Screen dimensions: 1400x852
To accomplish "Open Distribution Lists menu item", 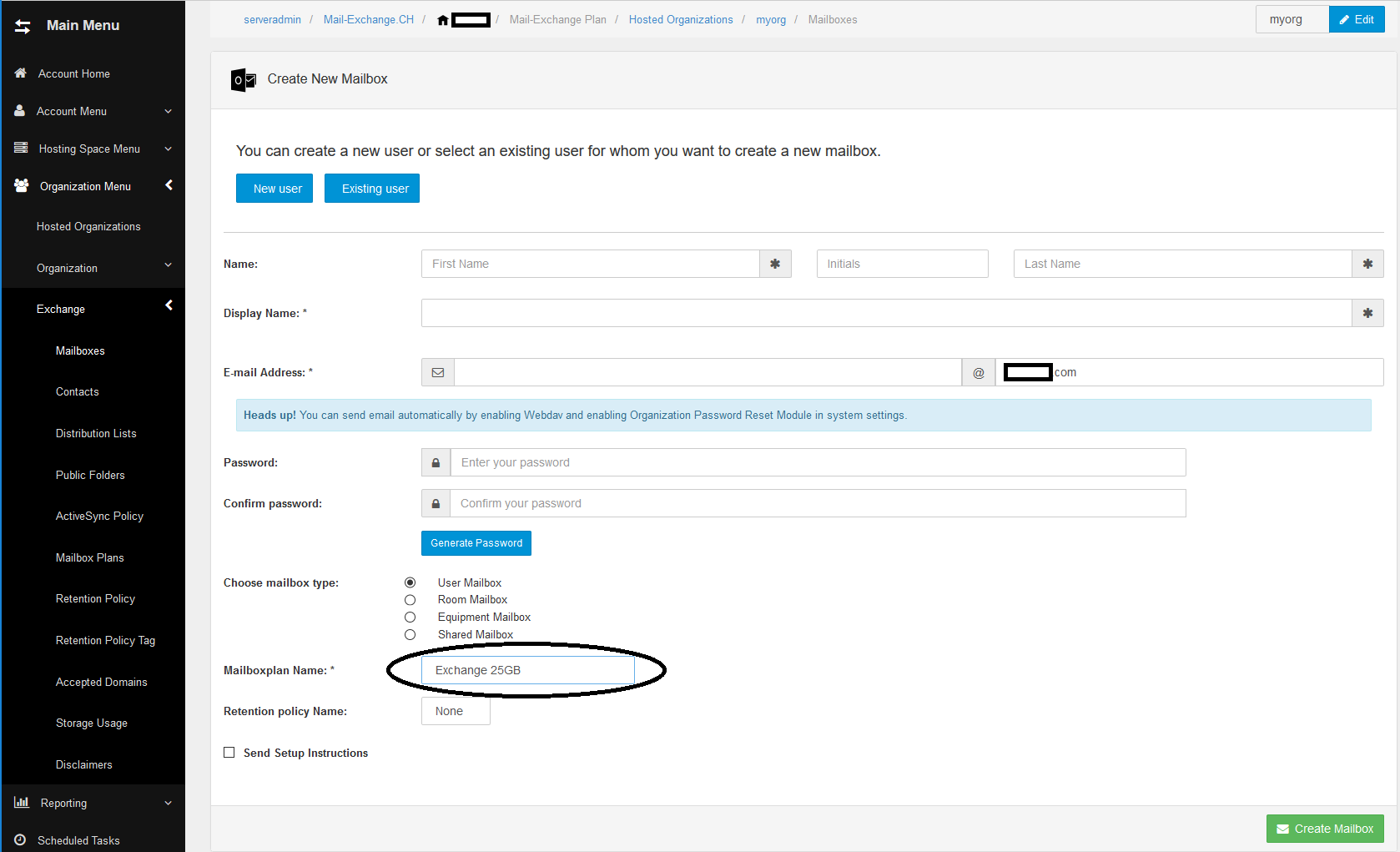I will [x=96, y=433].
